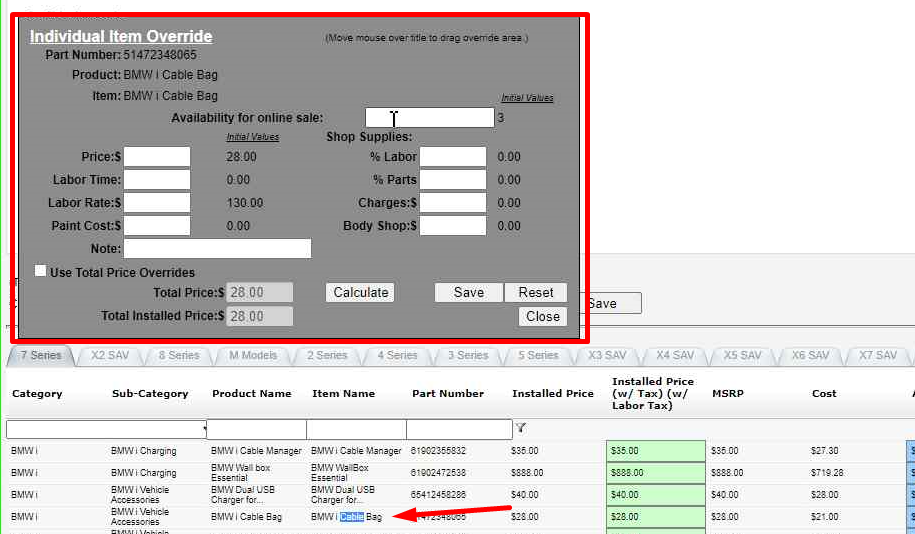This screenshot has height=534, width=915.
Task: Click the Installed Price column header
Action: 553,394
